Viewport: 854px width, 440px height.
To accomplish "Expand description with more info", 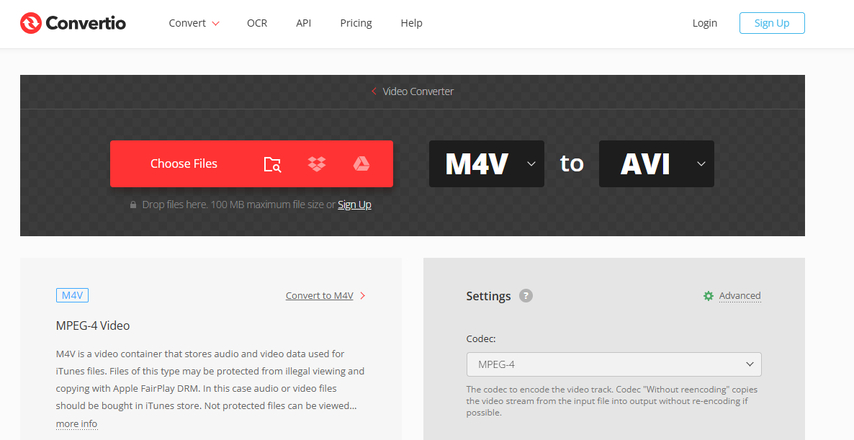I will pos(76,424).
